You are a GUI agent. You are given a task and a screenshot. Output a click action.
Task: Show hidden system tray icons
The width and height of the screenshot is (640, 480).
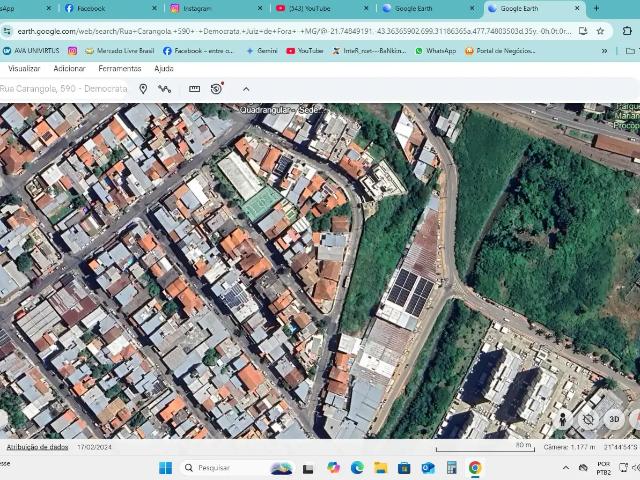[x=566, y=468]
